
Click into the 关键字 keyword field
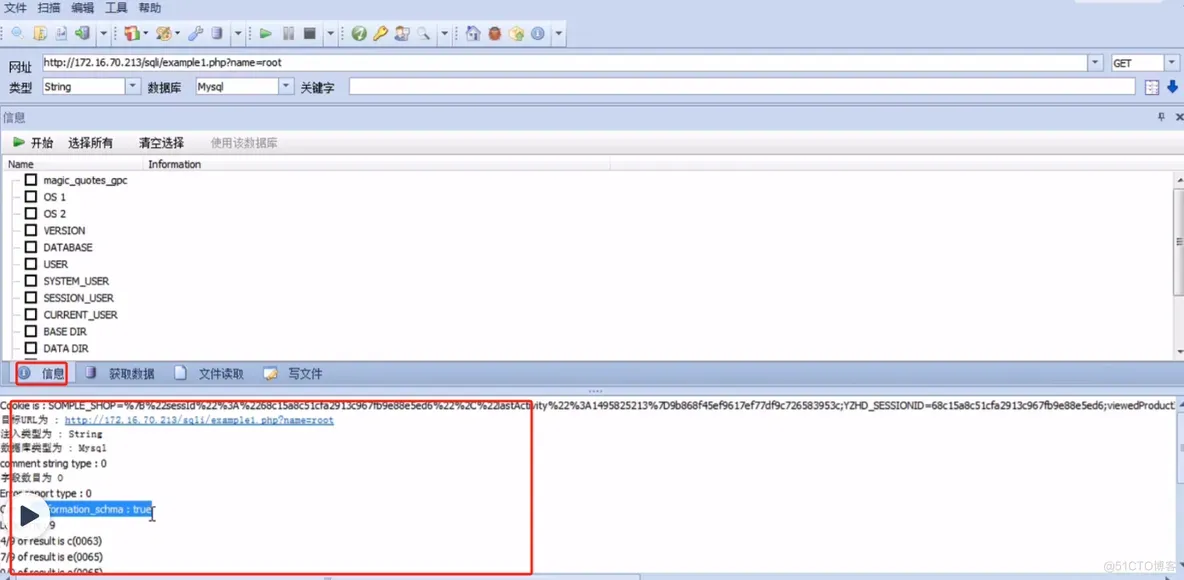point(742,87)
